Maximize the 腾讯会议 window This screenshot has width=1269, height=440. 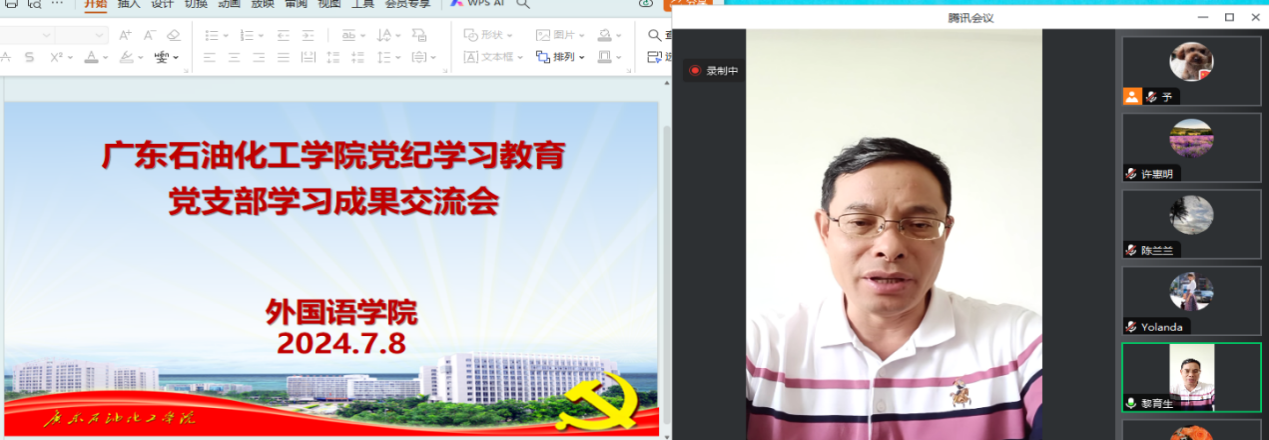pyautogui.click(x=1229, y=17)
